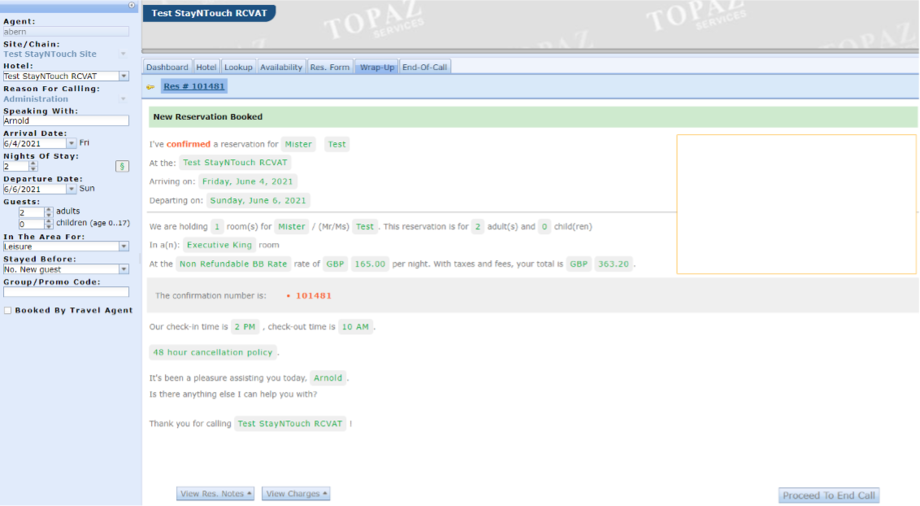The height and width of the screenshot is (506, 920).
Task: Click the Speaking With input field
Action: point(66,121)
